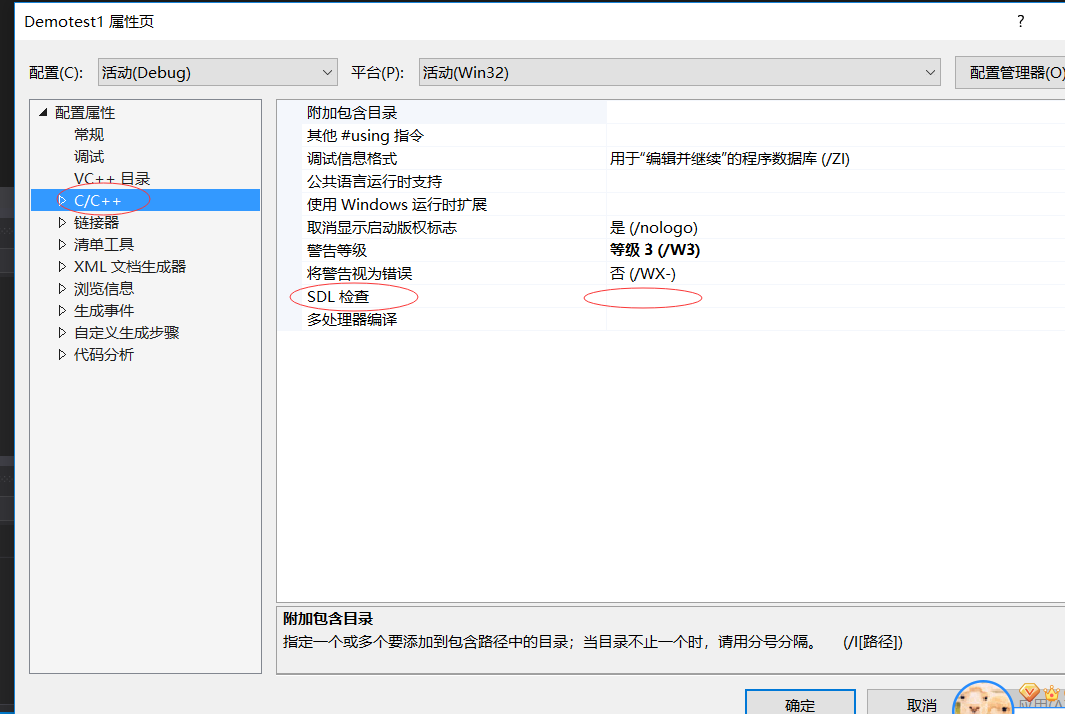Expand the 清单工具 node arrow
The height and width of the screenshot is (714, 1065).
(62, 245)
